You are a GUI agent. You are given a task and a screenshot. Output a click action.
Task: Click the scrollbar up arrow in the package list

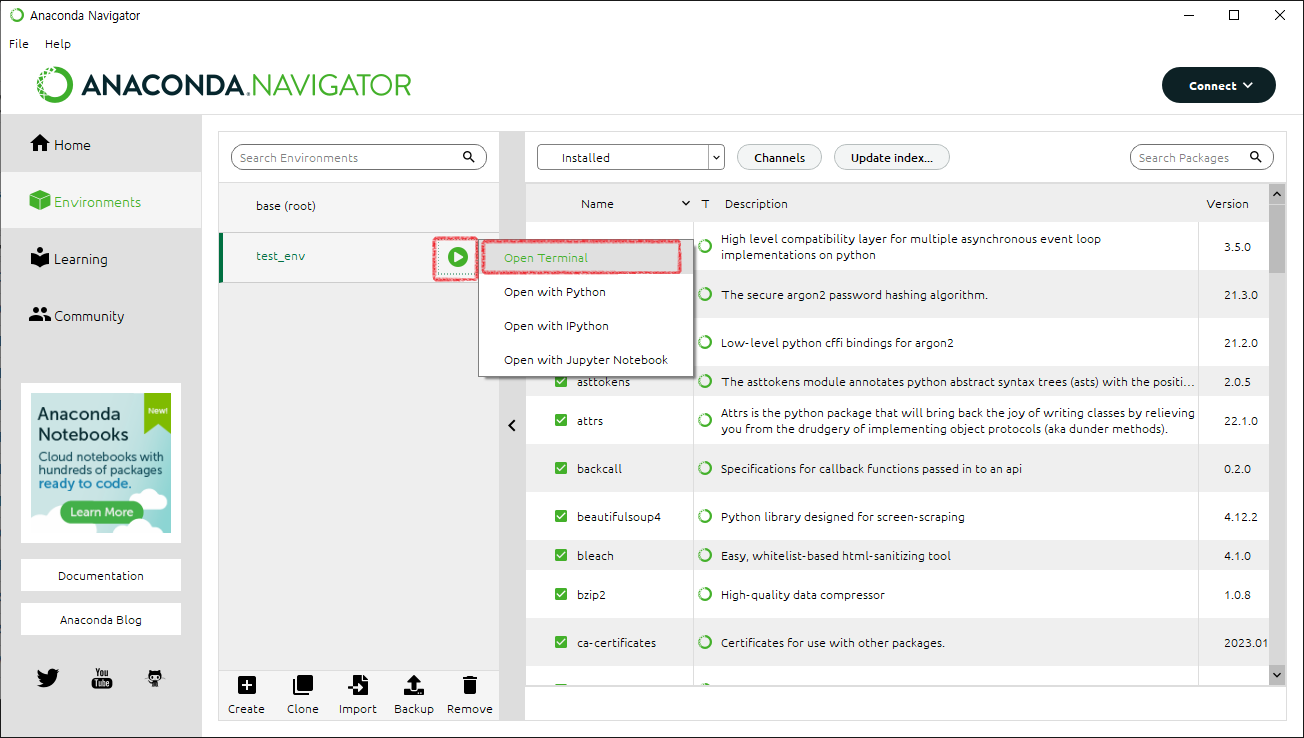click(x=1277, y=193)
